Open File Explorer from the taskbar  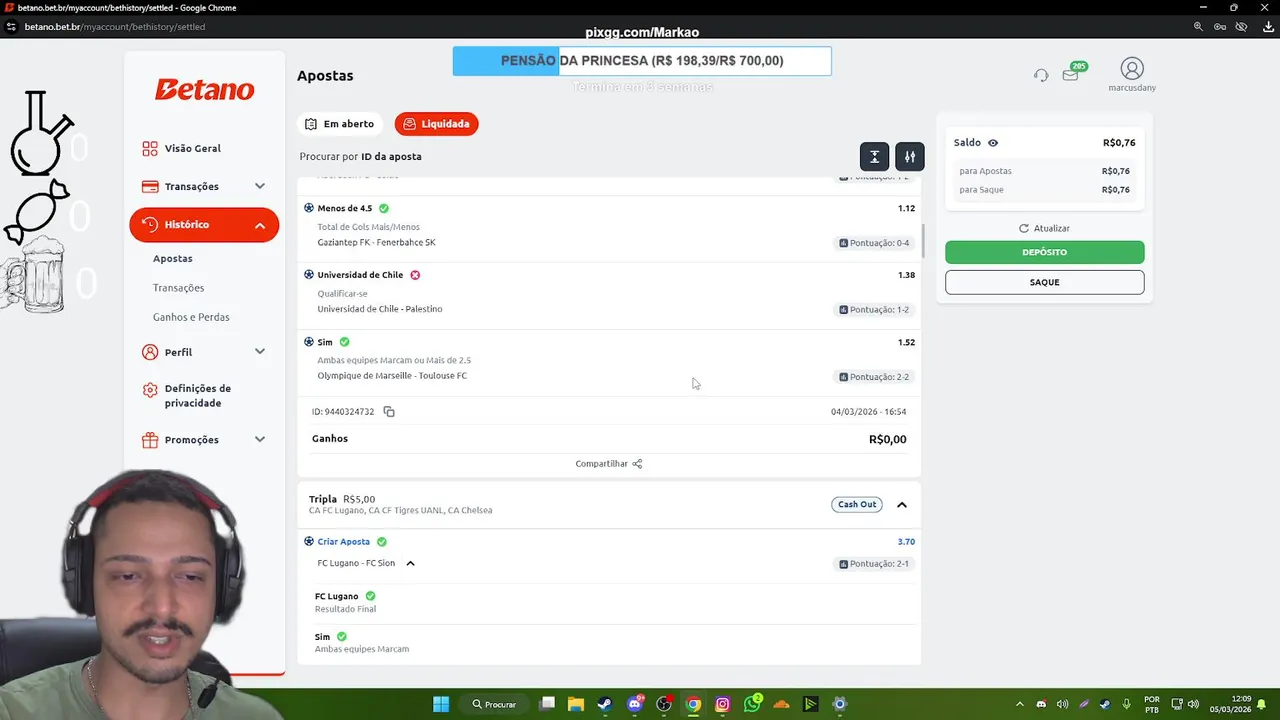(576, 704)
